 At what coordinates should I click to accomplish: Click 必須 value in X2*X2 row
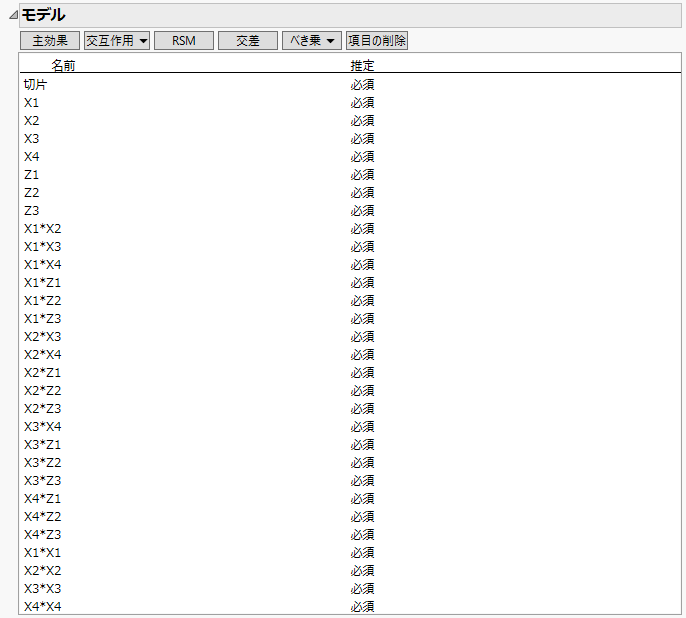pyautogui.click(x=362, y=570)
